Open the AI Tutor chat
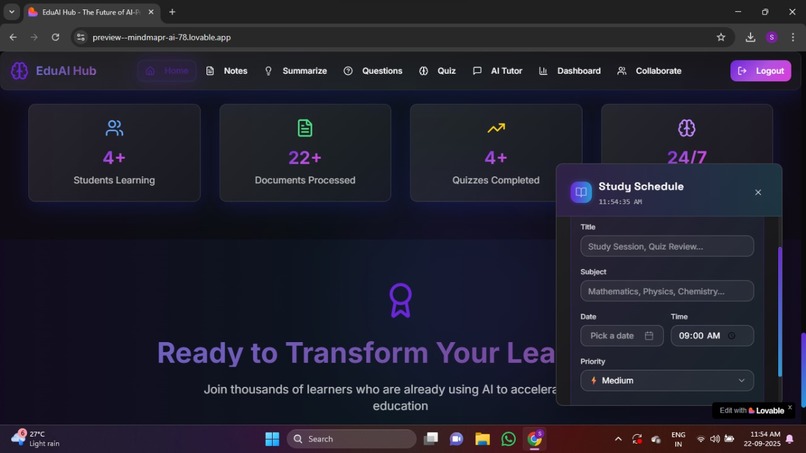806x453 pixels. [497, 71]
